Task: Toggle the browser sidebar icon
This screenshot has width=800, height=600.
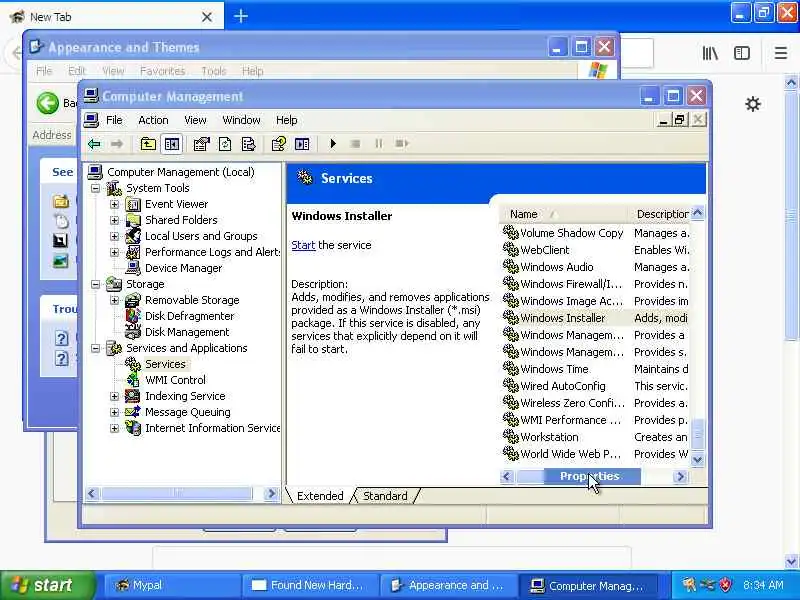Action: (742, 53)
